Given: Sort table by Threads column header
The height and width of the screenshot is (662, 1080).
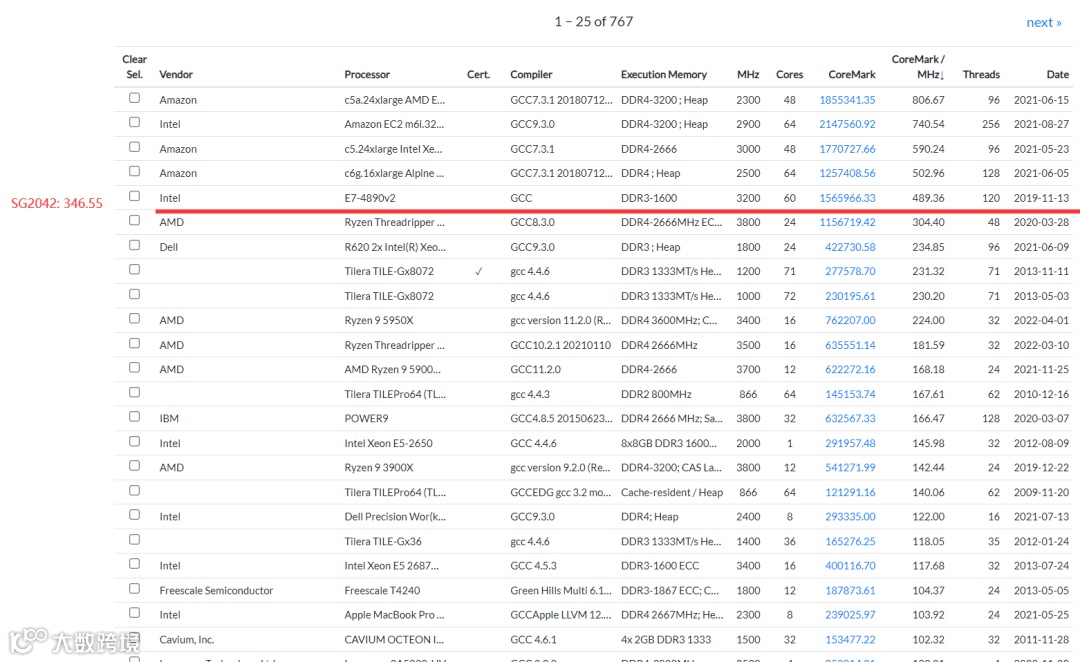Looking at the screenshot, I should [x=981, y=74].
